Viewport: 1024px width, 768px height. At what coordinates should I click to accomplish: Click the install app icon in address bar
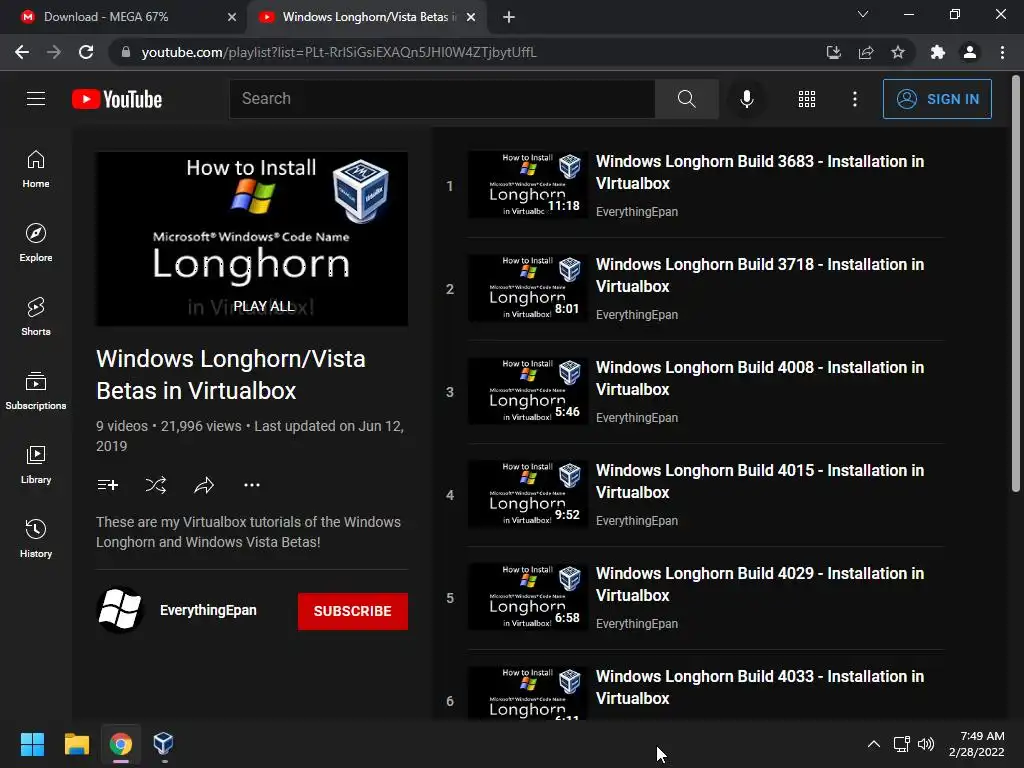pyautogui.click(x=833, y=52)
